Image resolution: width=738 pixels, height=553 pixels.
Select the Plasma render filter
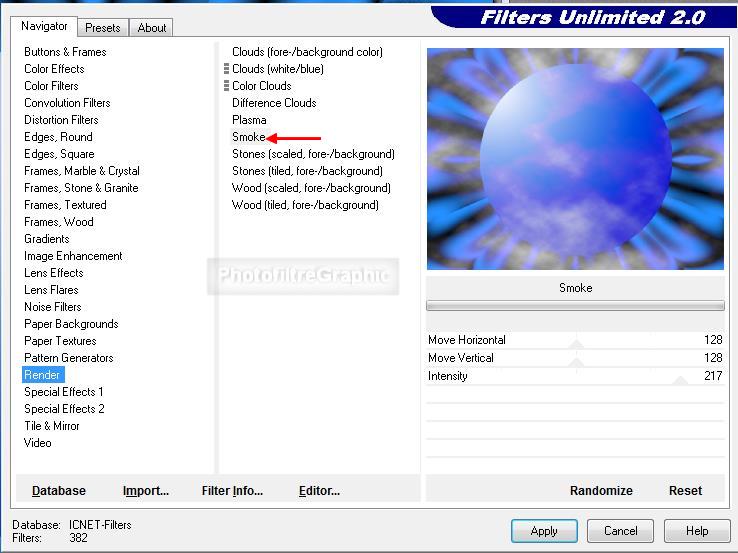pyautogui.click(x=249, y=120)
